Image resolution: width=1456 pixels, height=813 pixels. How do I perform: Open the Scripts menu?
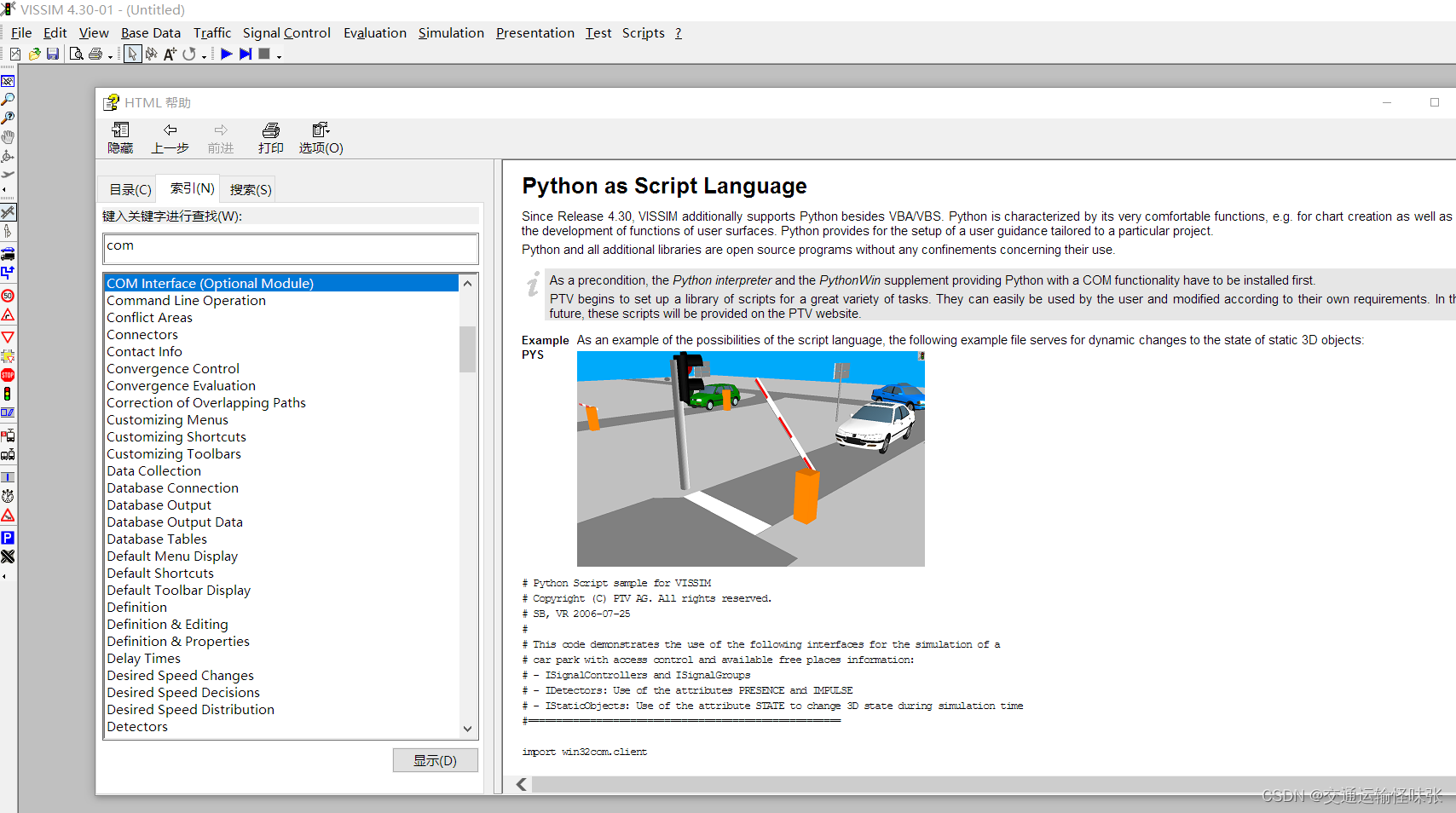[x=644, y=32]
